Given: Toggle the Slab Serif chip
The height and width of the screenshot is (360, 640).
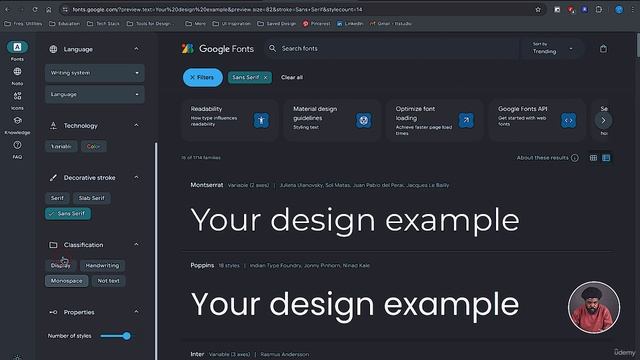Looking at the screenshot, I should (92, 198).
